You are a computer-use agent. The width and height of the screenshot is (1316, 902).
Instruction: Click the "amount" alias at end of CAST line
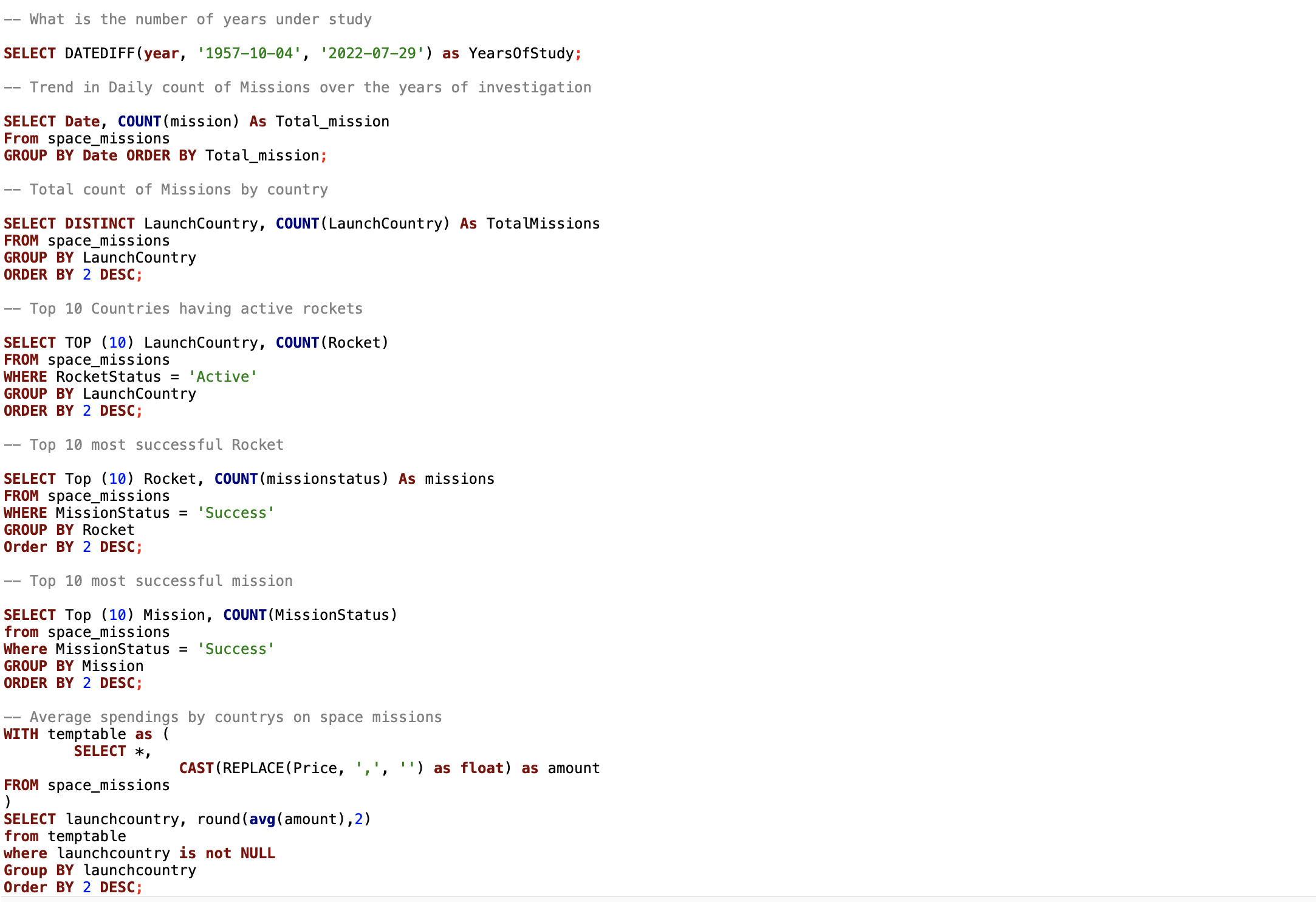[574, 768]
